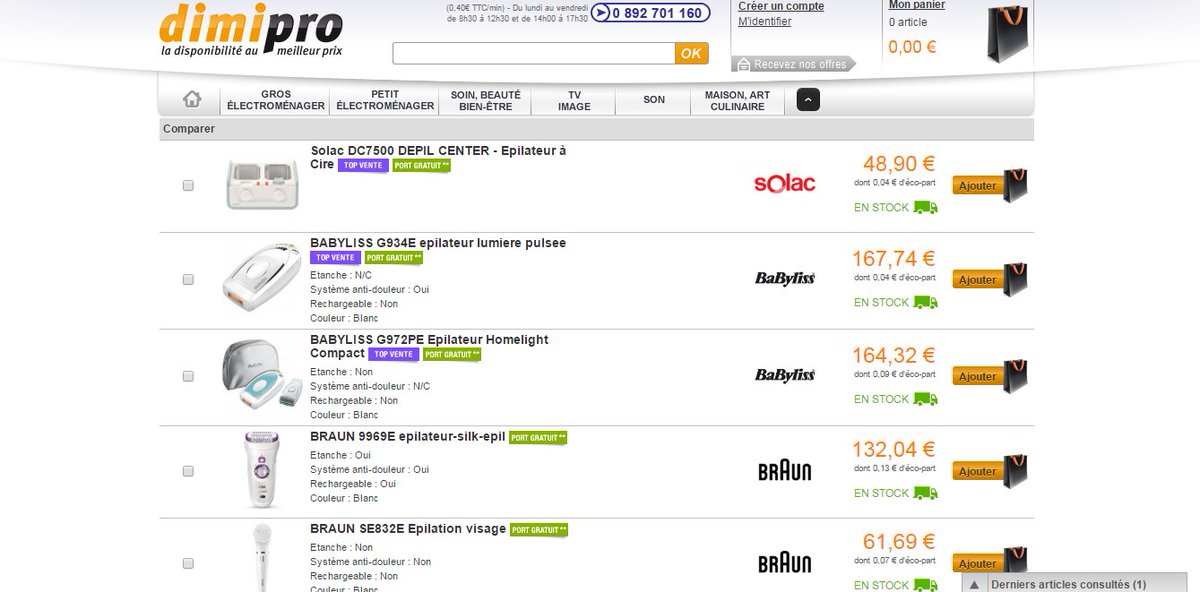Viewport: 1200px width, 592px height.
Task: Open SON menu
Action: click(x=654, y=100)
